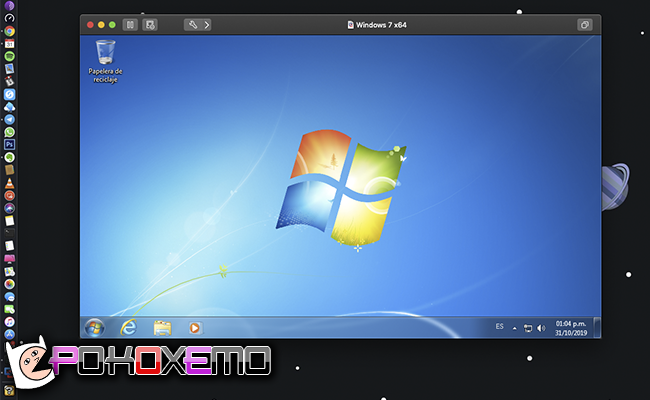Image resolution: width=650 pixels, height=400 pixels.
Task: Close the VM window with red button
Action: point(90,25)
